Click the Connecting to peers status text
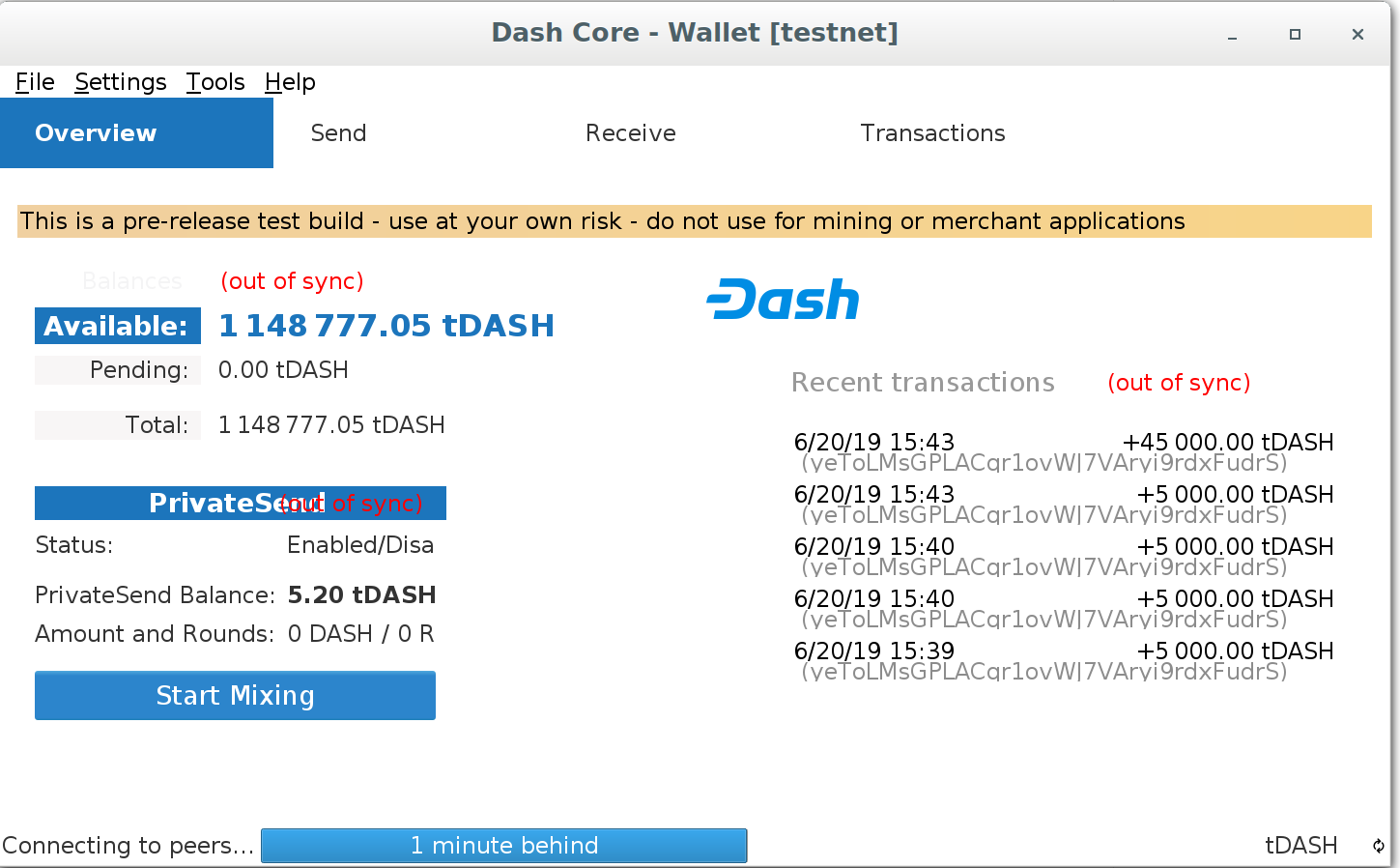 coord(128,846)
